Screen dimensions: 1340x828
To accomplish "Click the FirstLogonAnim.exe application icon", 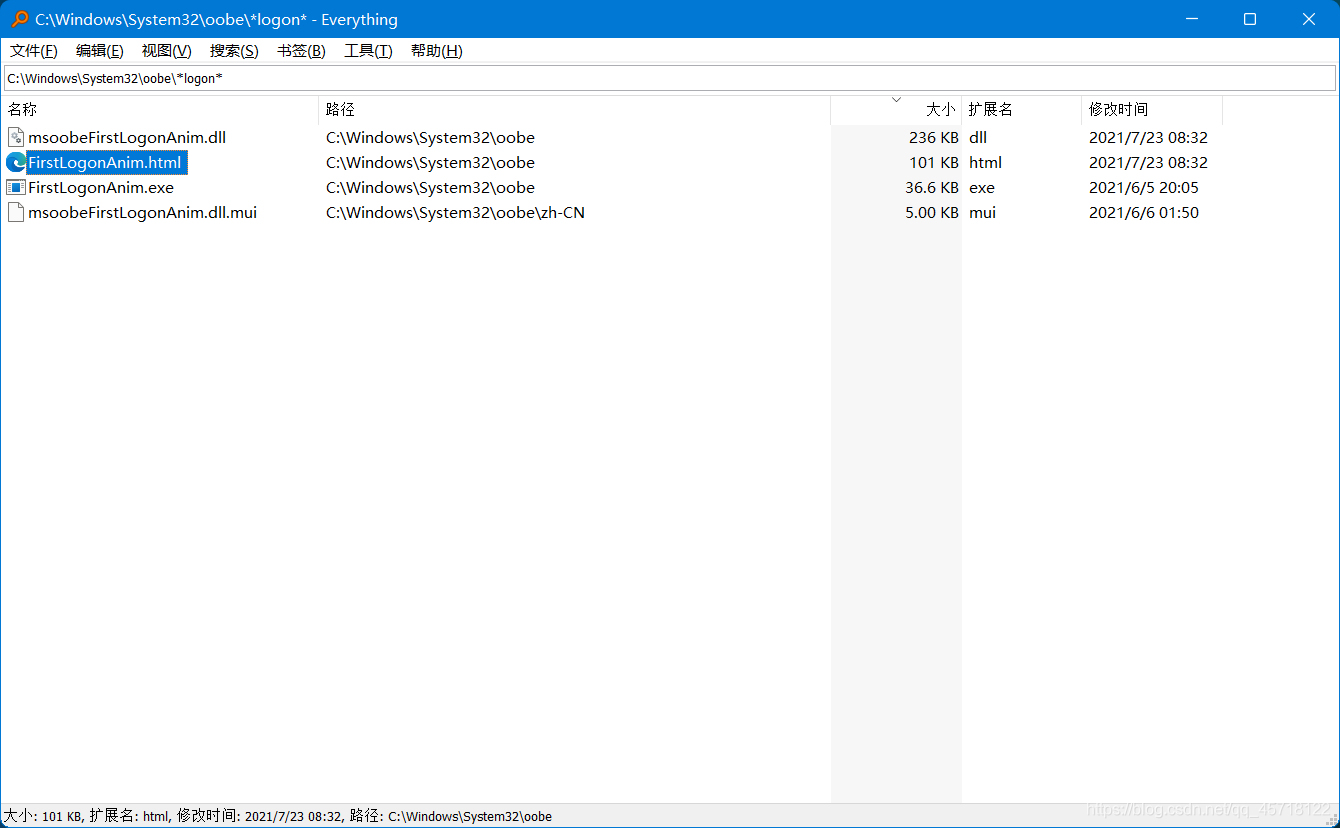I will [16, 187].
